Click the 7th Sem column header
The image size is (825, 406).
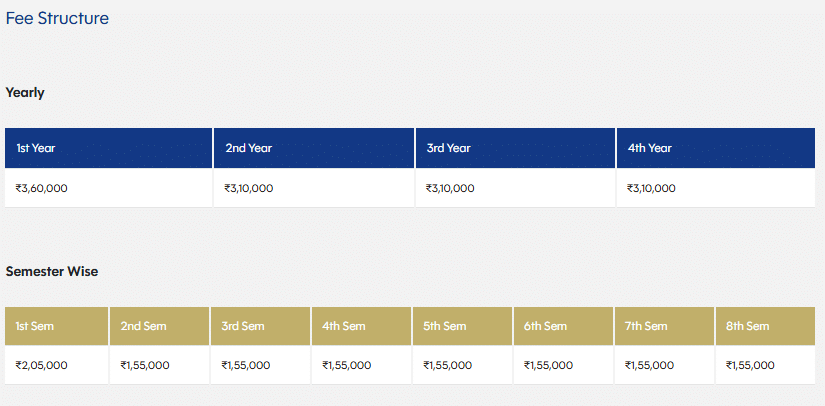(x=648, y=326)
